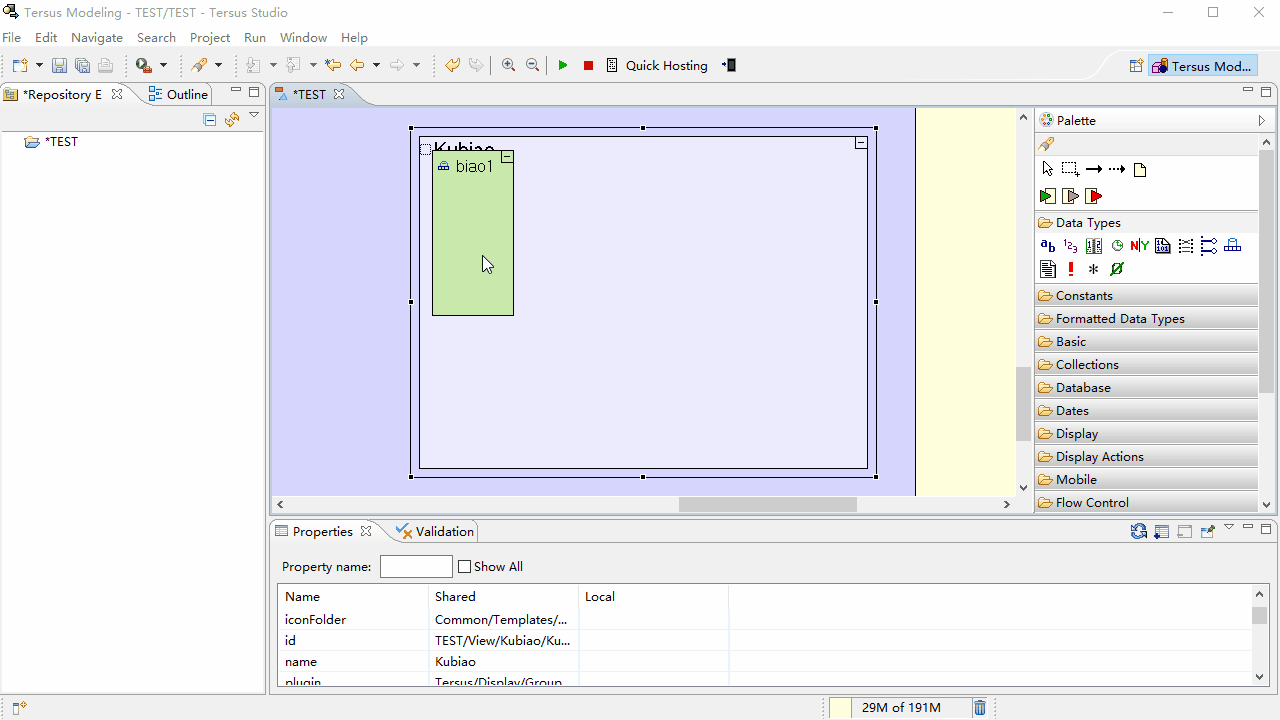Toggle the Show All checkbox
The image size is (1280, 720).
coord(464,567)
